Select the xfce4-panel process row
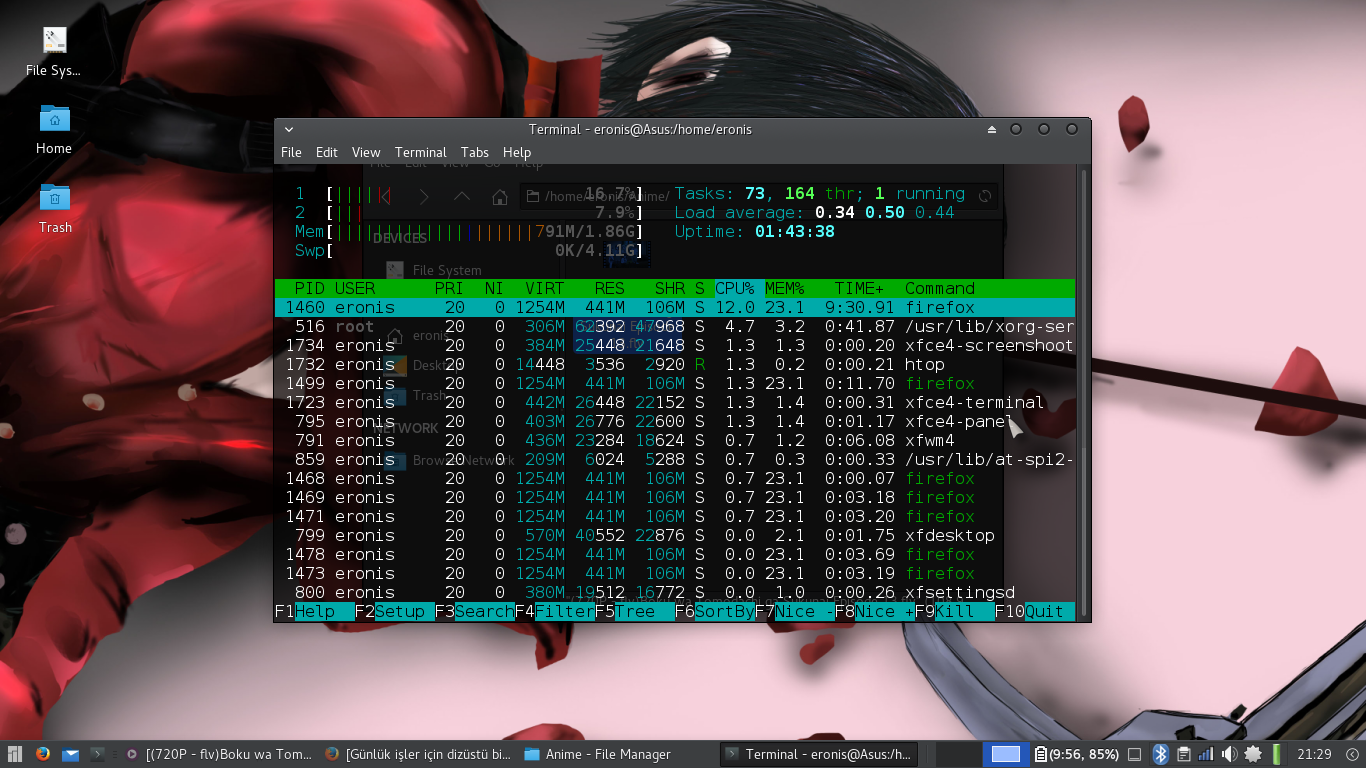Image resolution: width=1366 pixels, height=768 pixels. [x=675, y=421]
